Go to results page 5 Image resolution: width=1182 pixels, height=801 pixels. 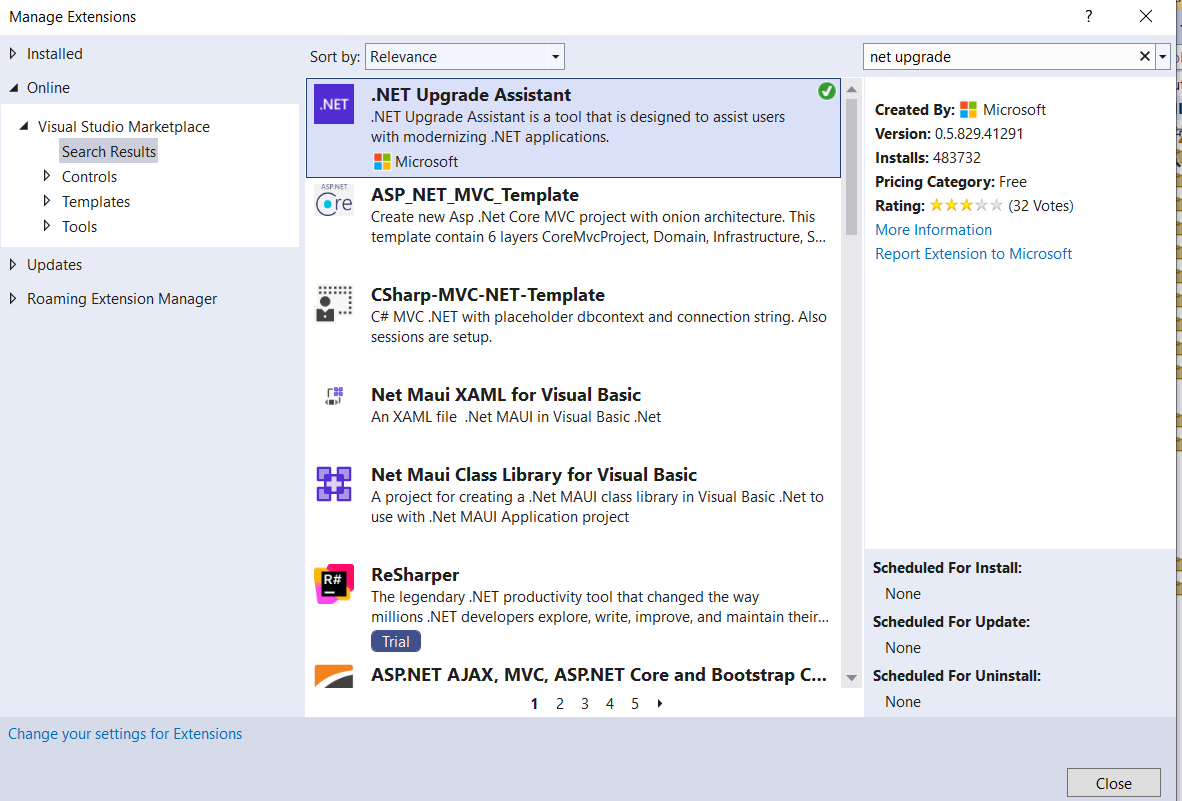635,704
